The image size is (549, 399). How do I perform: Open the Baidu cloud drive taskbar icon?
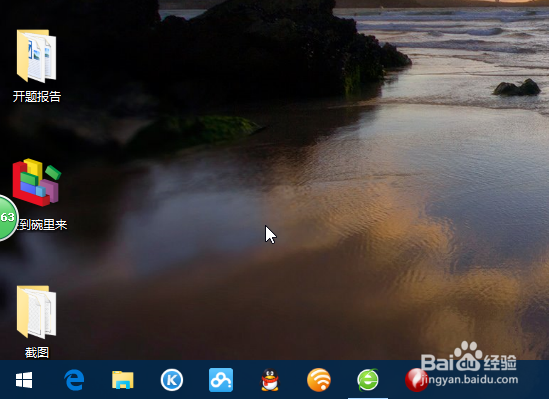(221, 380)
